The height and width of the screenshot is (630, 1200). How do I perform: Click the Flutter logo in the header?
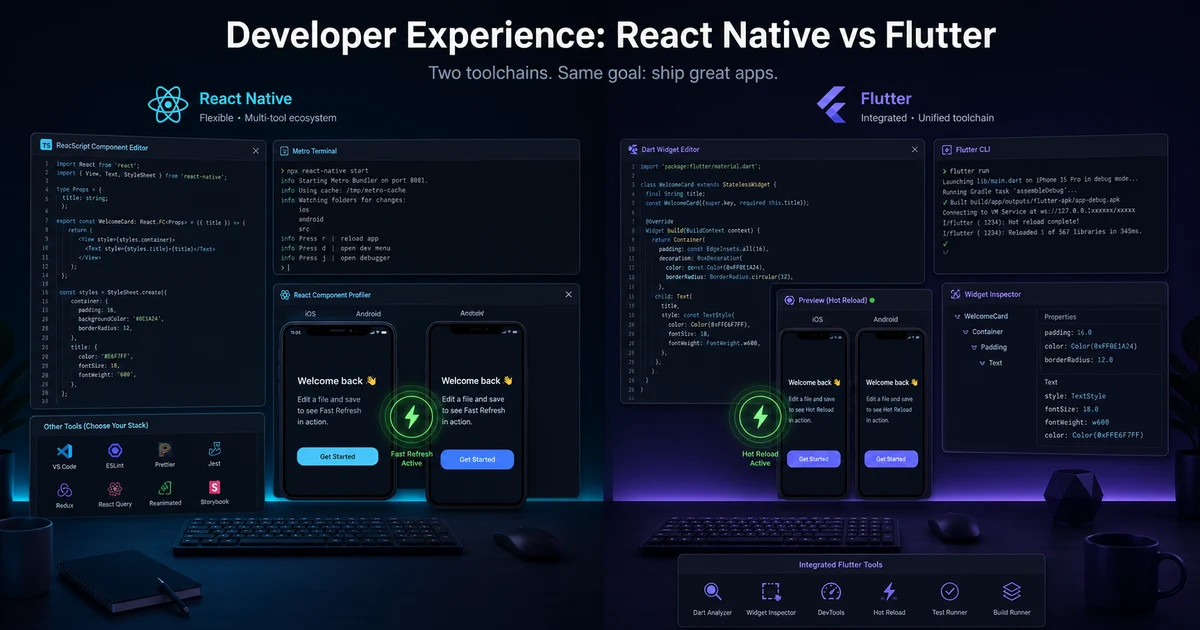tap(832, 105)
